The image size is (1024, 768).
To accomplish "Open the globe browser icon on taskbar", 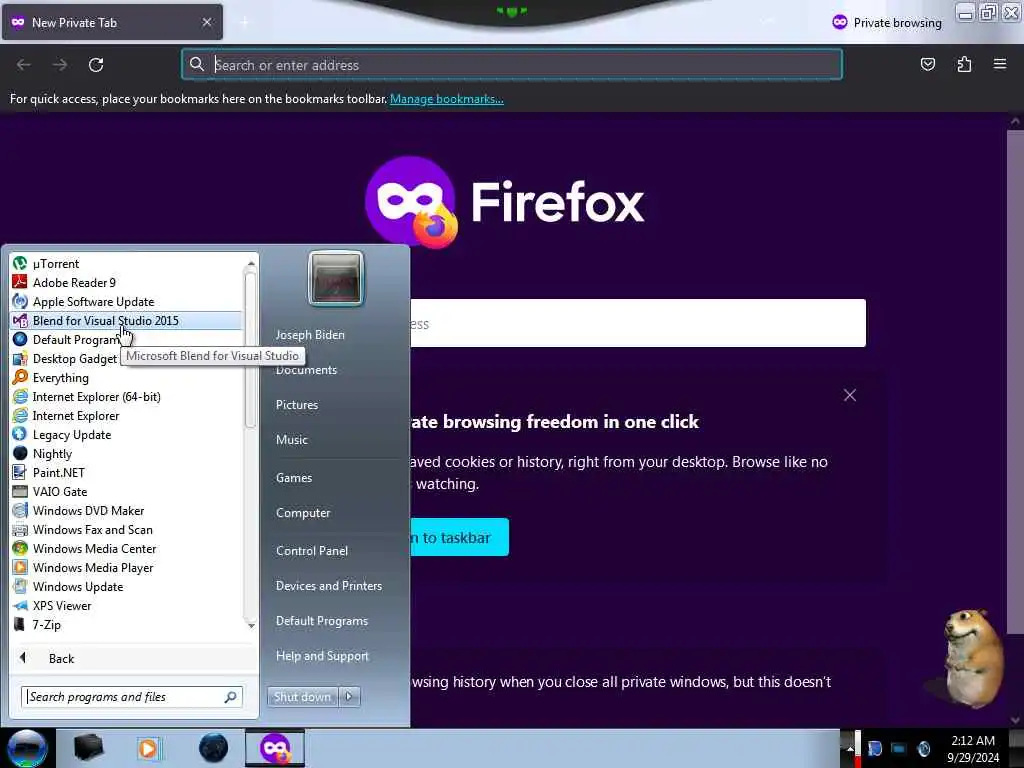I will [x=213, y=748].
